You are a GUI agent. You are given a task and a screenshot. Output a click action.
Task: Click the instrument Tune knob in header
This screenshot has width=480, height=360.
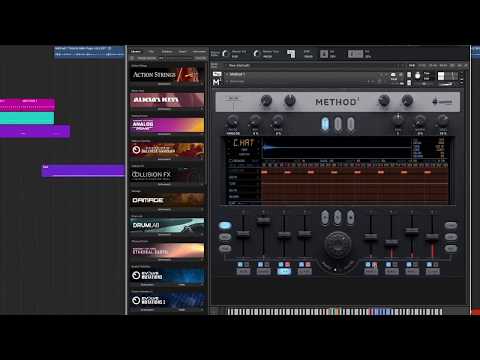(x=418, y=76)
